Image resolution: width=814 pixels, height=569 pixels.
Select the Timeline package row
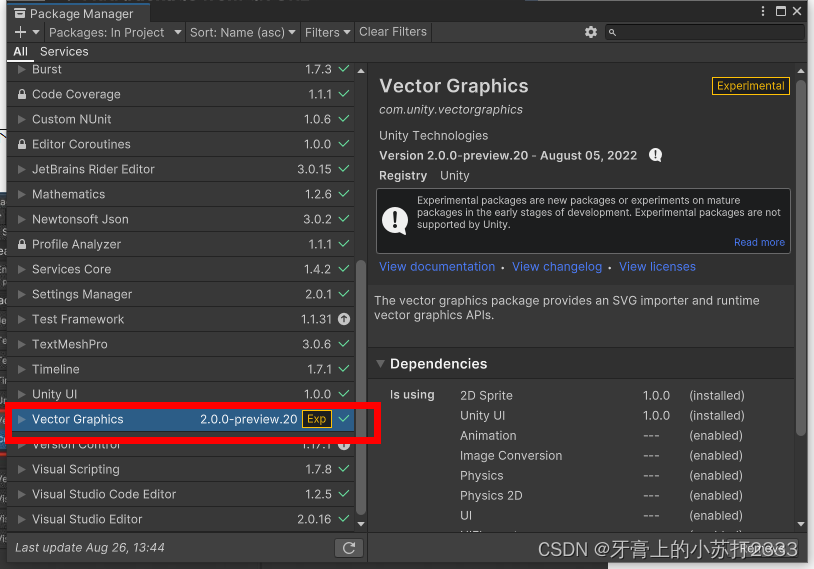[x=181, y=369]
